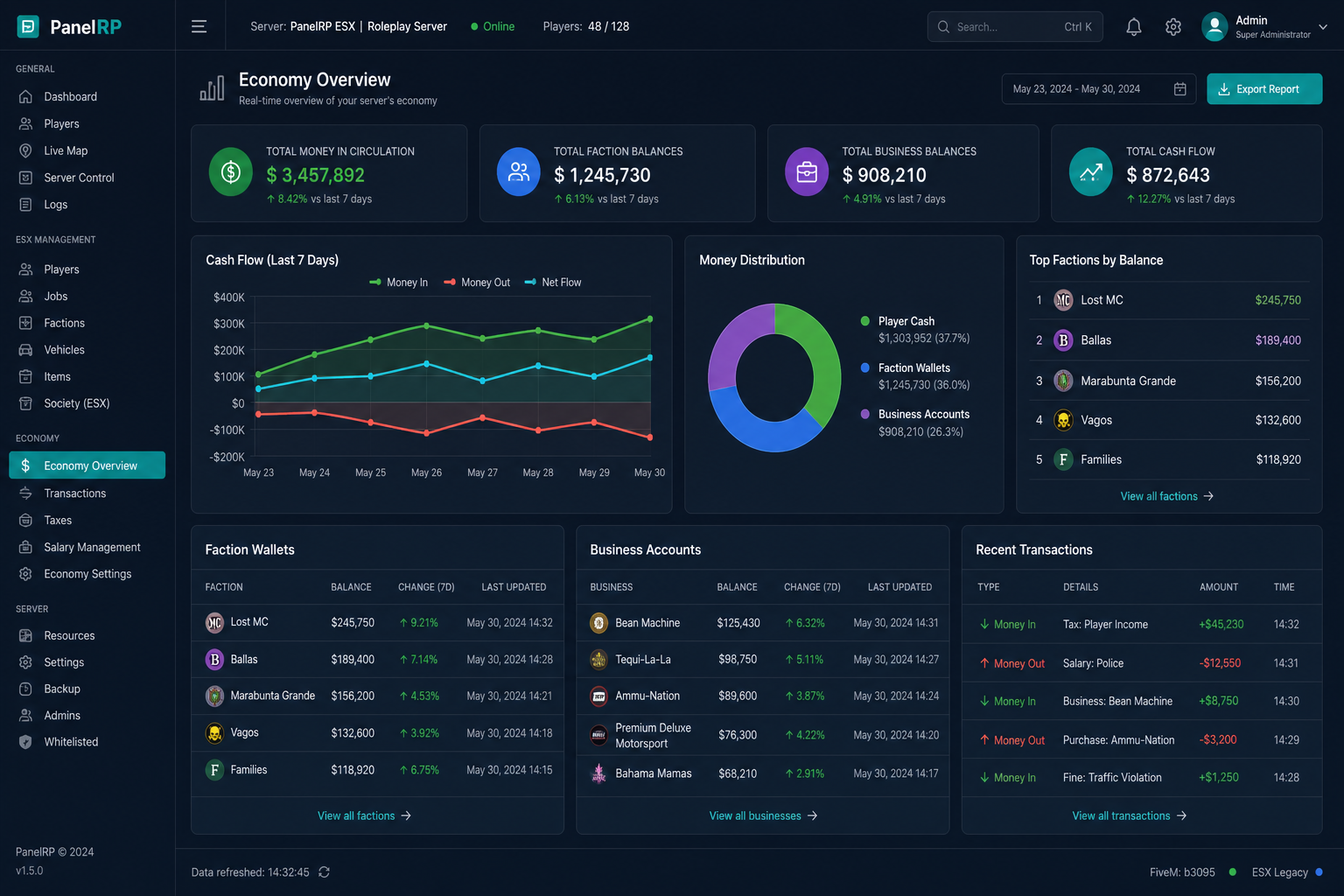Click the Bean Machine business icon
Image resolution: width=1344 pixels, height=896 pixels.
599,623
